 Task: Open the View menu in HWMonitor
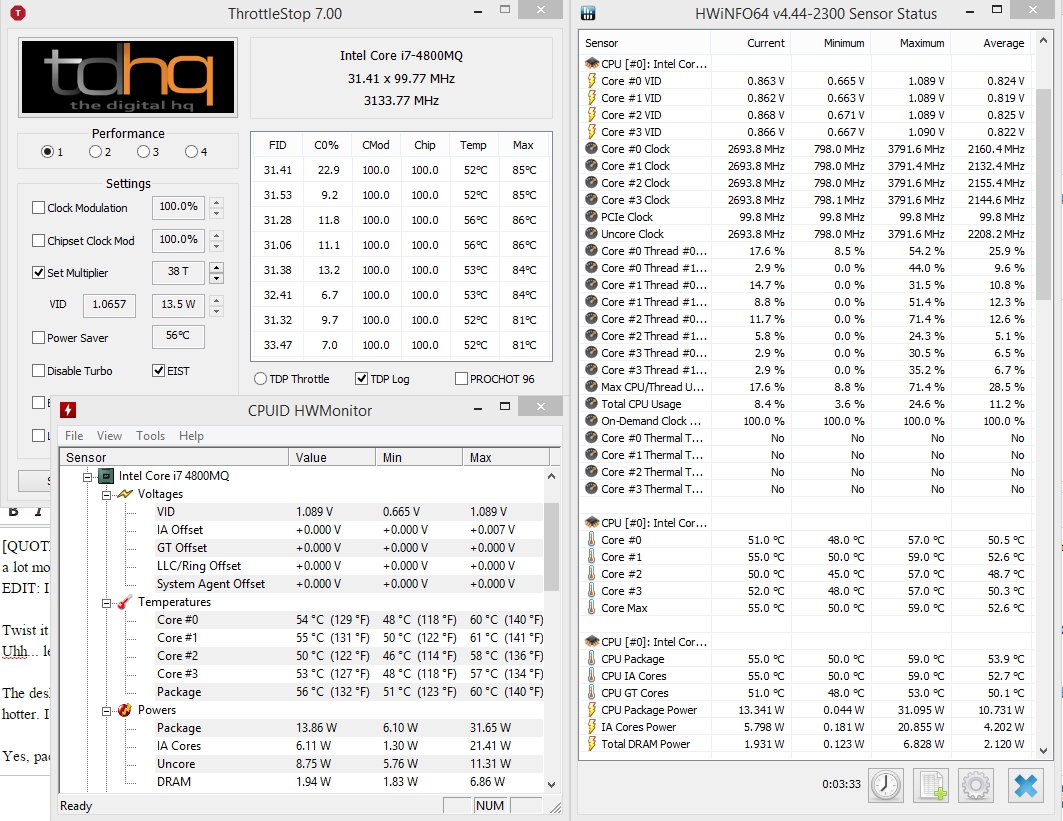(x=109, y=436)
